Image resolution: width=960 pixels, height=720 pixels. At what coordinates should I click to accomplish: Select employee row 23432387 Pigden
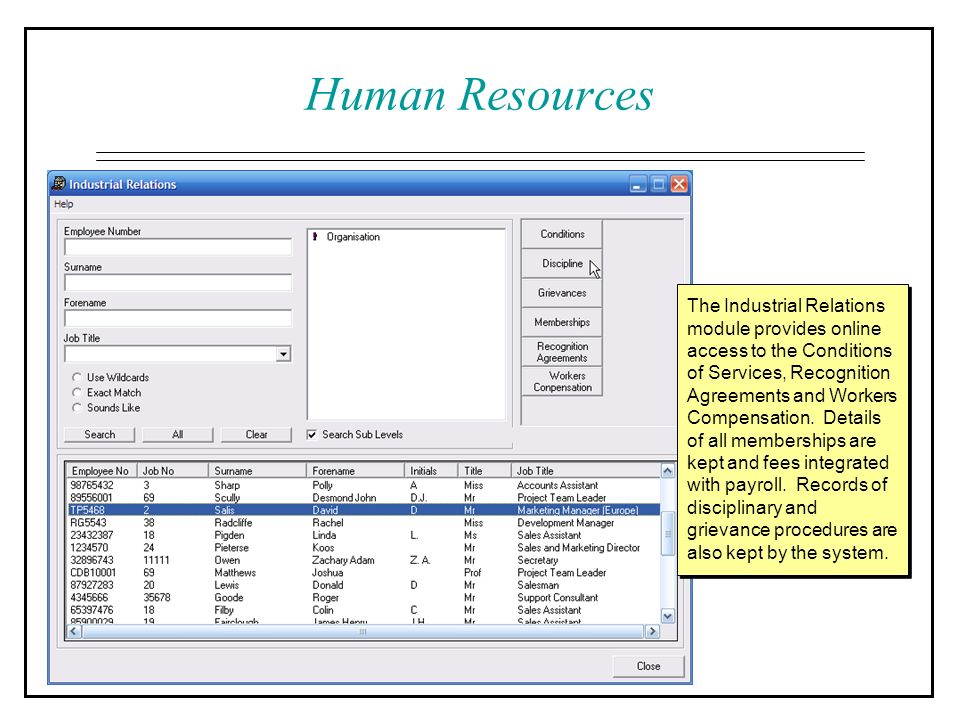pos(363,535)
